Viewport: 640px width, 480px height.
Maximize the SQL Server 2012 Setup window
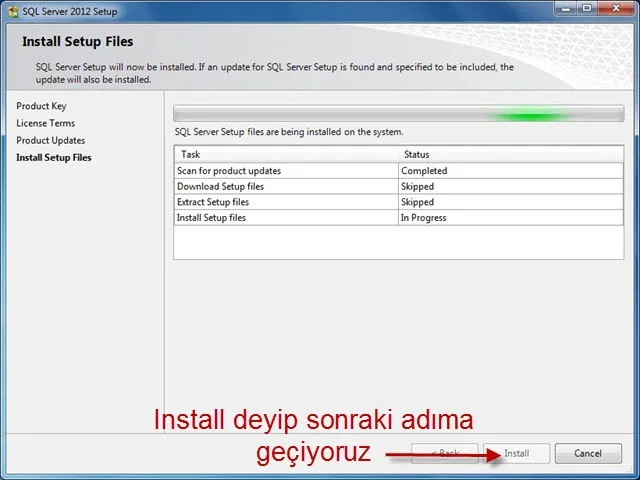point(587,9)
